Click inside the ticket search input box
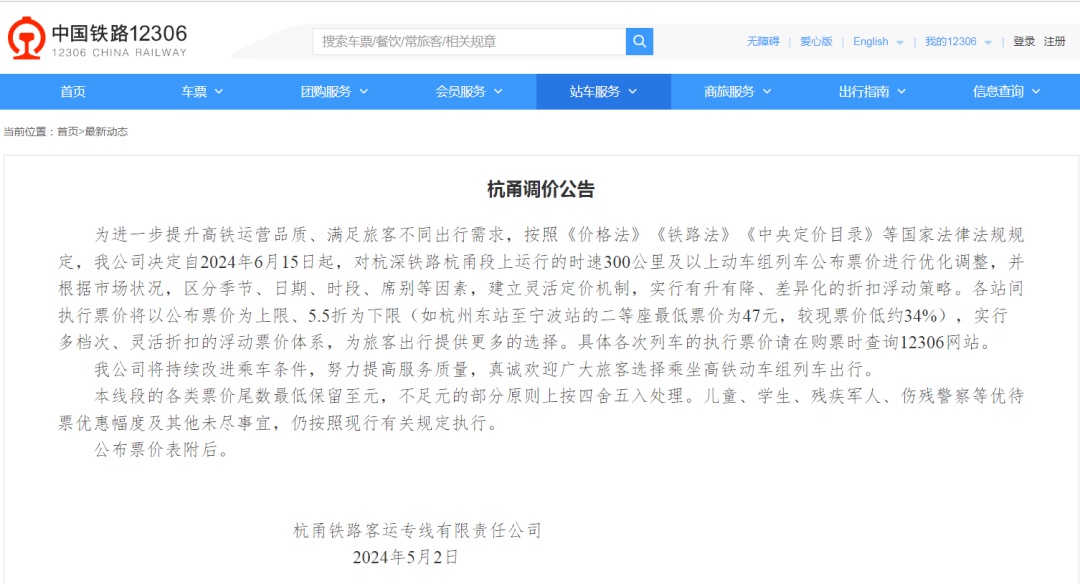 465,41
